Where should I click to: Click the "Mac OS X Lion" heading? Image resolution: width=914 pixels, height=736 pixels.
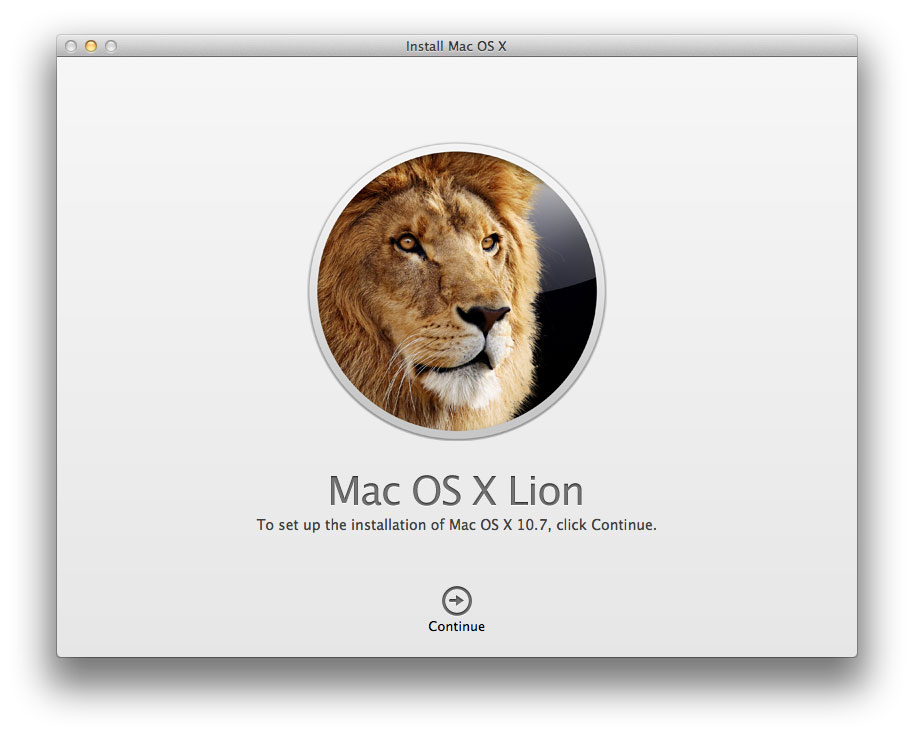pyautogui.click(x=456, y=491)
